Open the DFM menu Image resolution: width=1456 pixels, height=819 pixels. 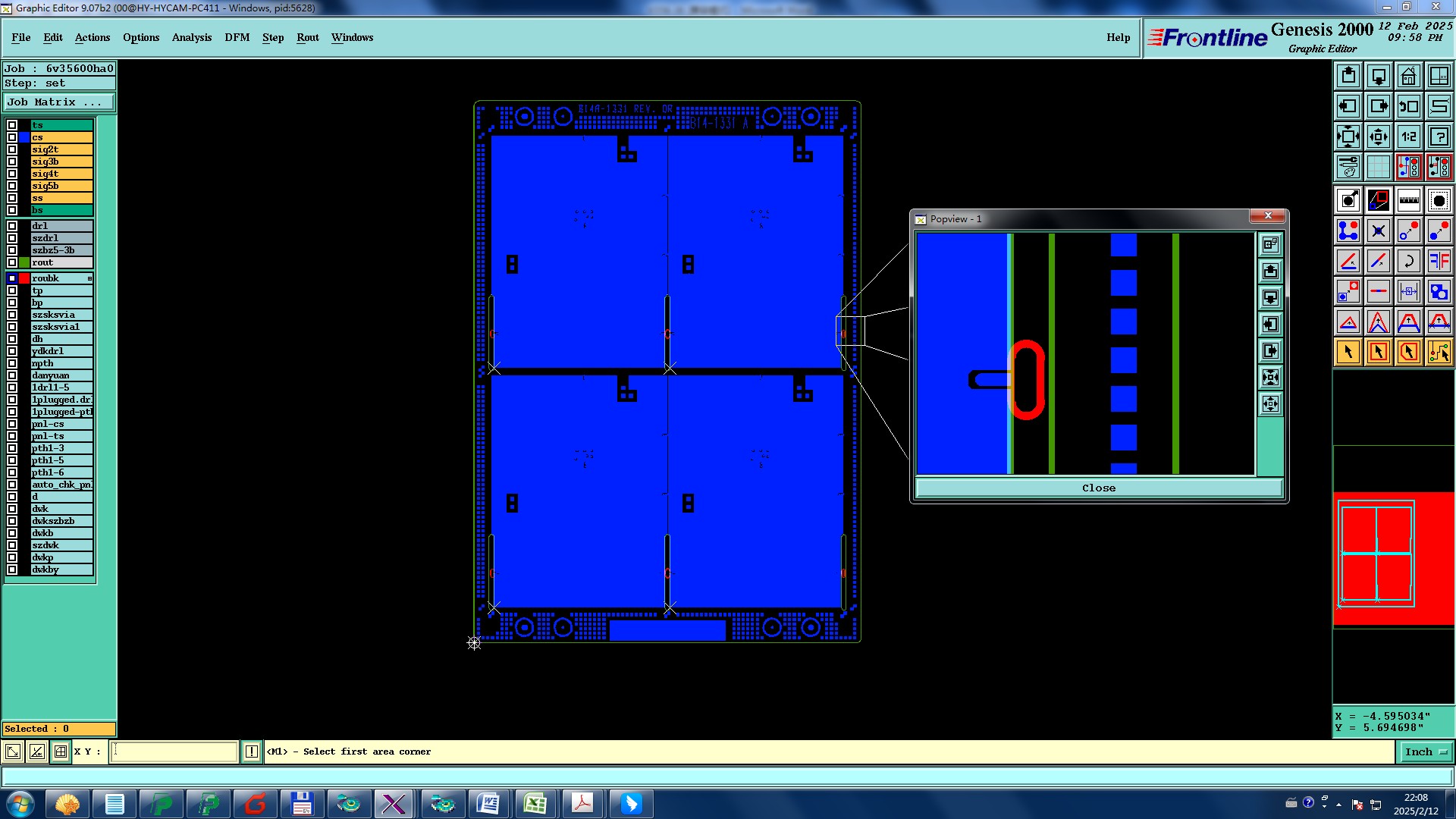tap(237, 37)
